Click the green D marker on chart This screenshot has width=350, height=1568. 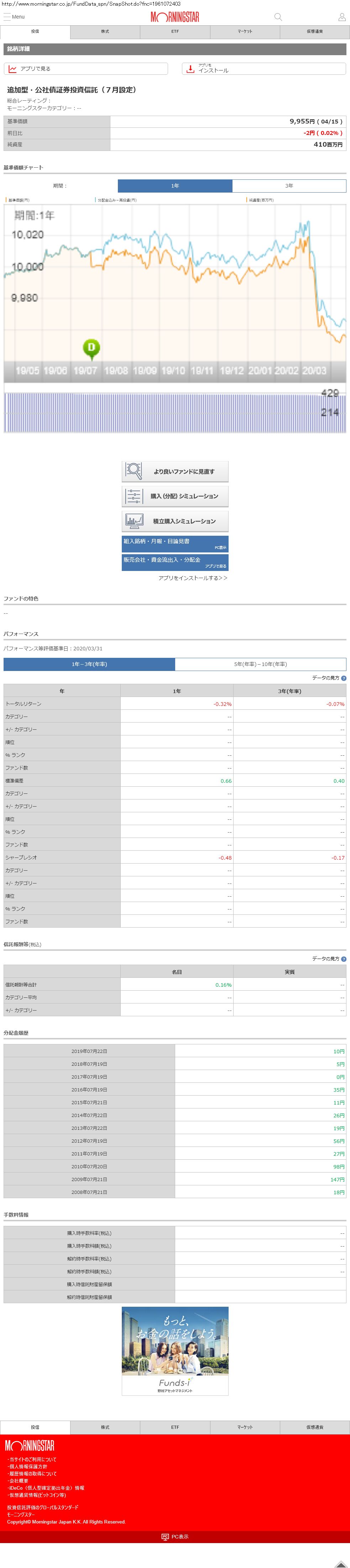(91, 347)
